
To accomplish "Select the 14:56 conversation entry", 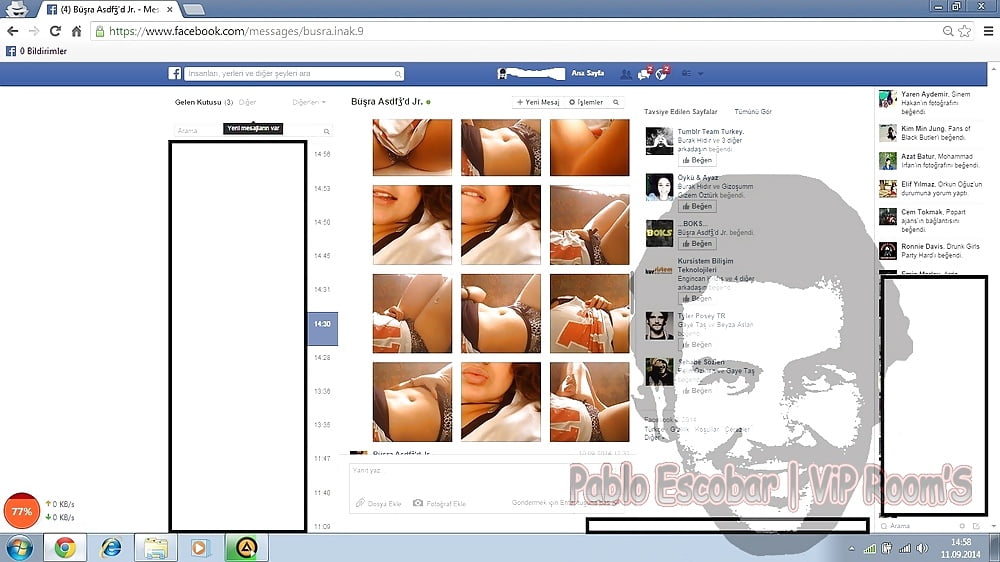I will (322, 154).
